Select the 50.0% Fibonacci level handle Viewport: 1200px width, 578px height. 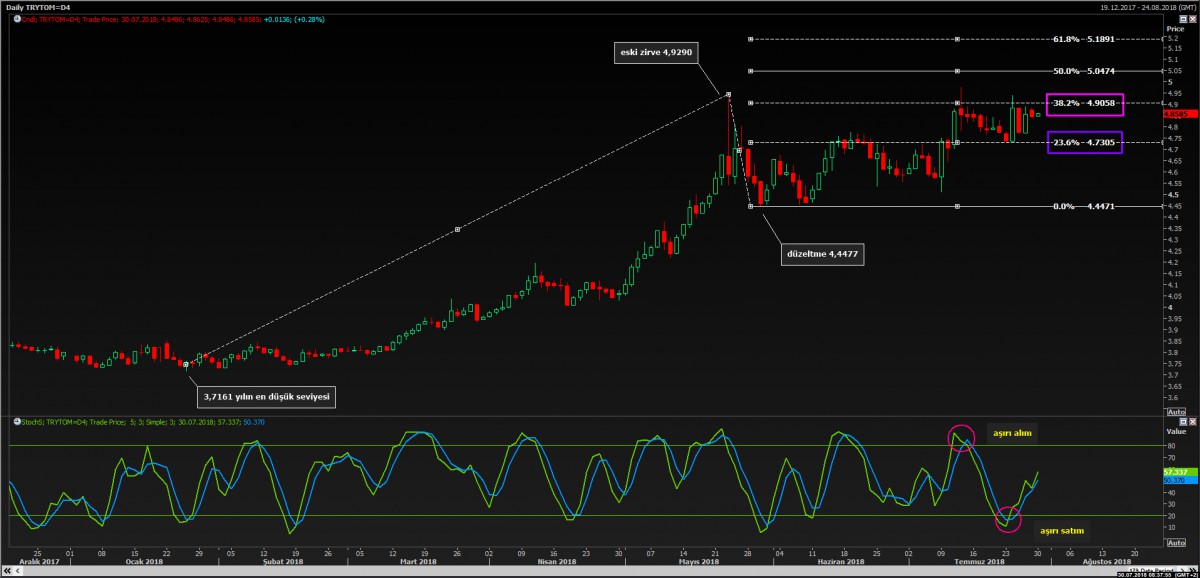(958, 72)
